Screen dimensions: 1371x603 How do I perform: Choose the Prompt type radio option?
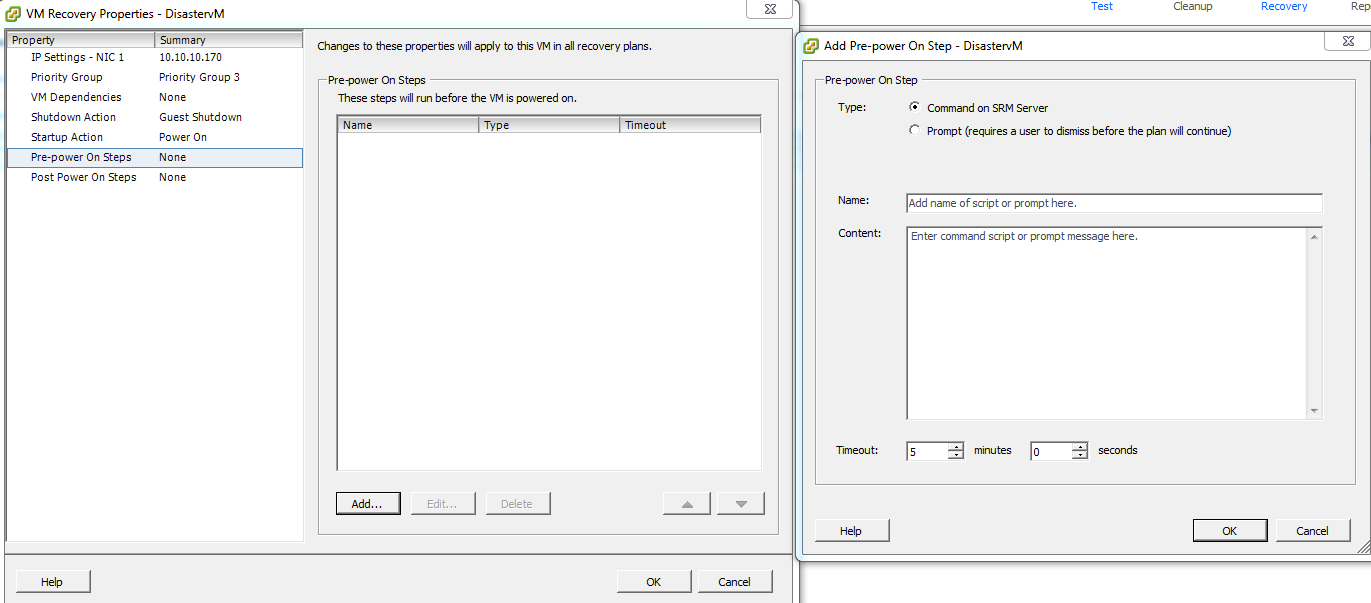coord(914,130)
